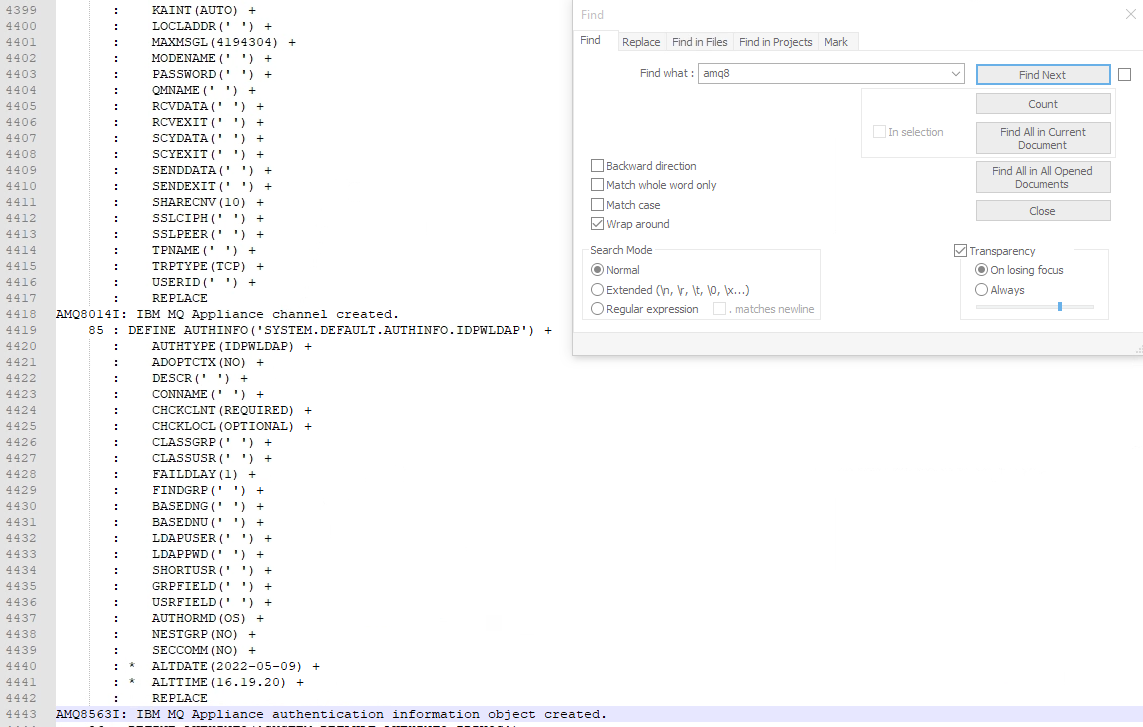Click the NESTGRP(NO) line

click(x=204, y=634)
